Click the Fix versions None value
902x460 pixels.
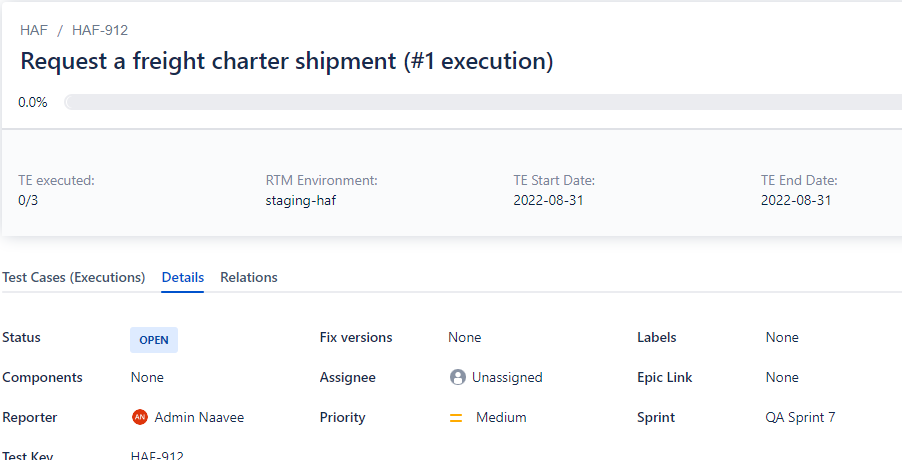[465, 338]
